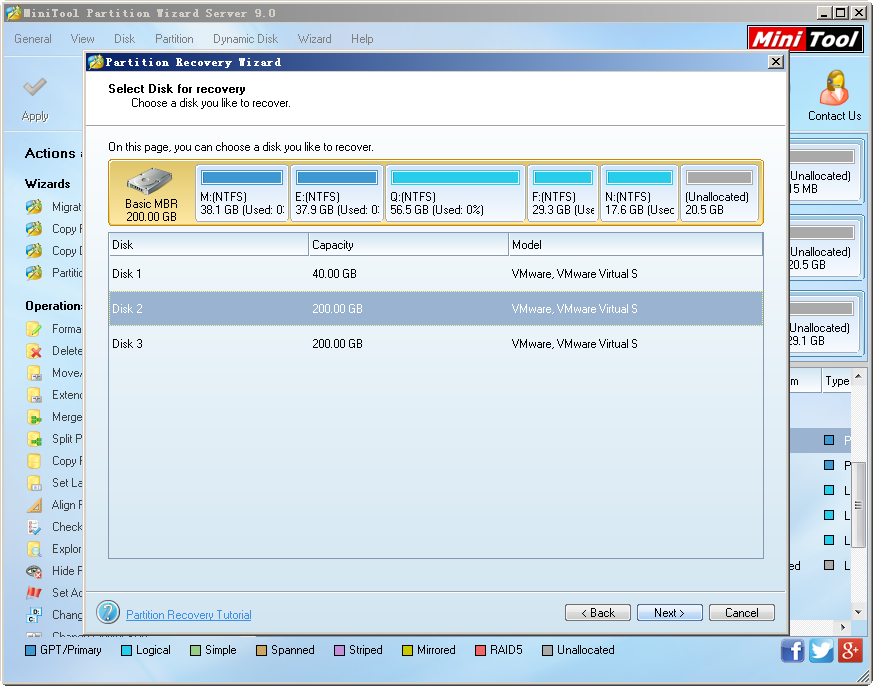Image resolution: width=873 pixels, height=686 pixels.
Task: Click the Apply checkmark icon
Action: [x=35, y=87]
